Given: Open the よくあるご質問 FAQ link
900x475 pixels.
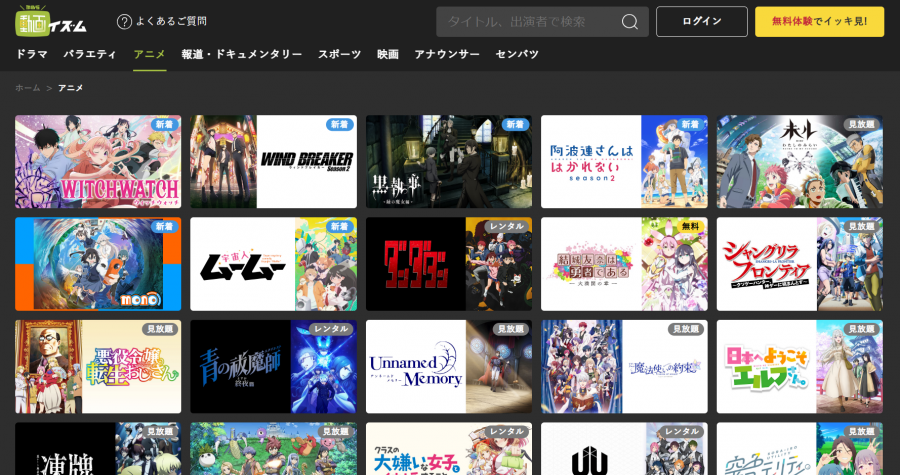Looking at the screenshot, I should tap(171, 22).
